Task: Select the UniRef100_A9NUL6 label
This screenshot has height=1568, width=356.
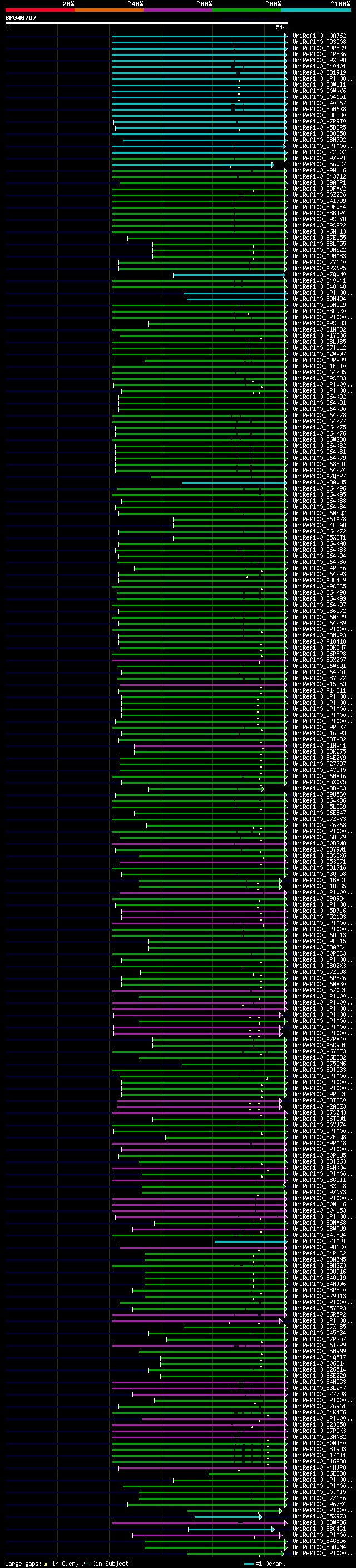Action: tap(319, 170)
